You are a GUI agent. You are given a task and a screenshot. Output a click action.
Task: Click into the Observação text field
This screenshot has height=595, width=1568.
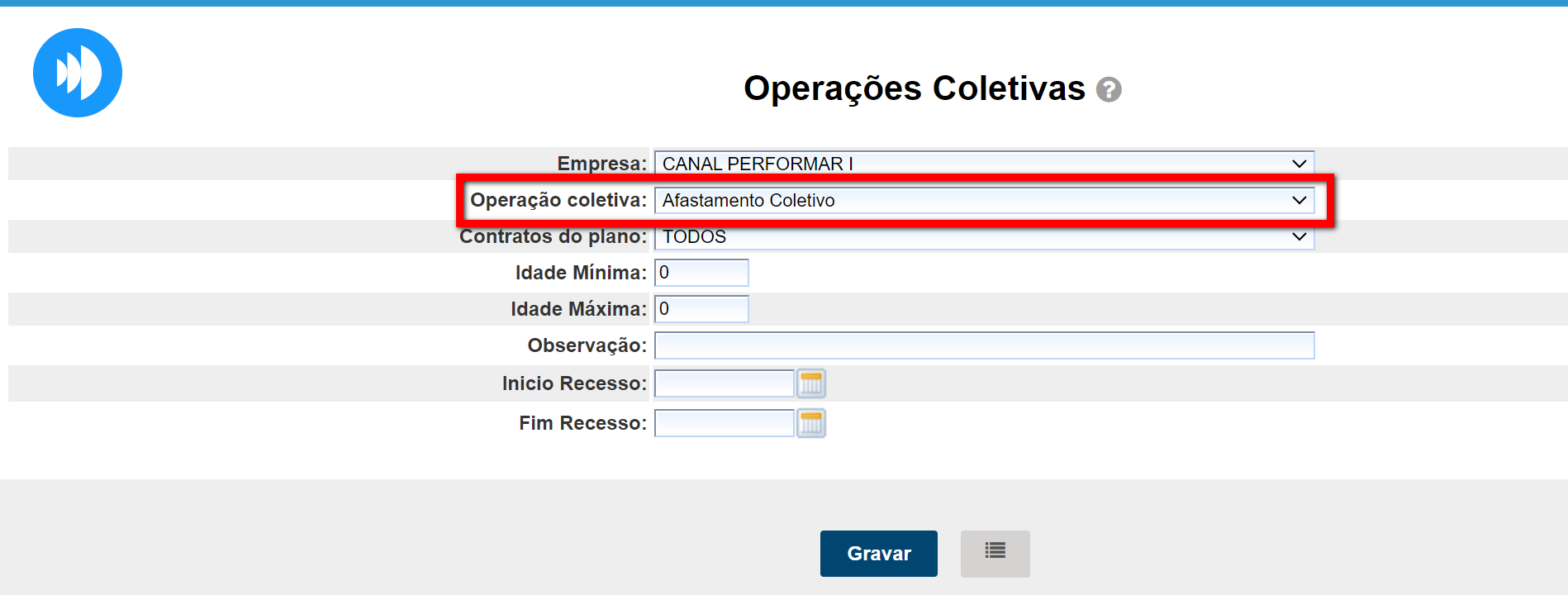coord(983,345)
